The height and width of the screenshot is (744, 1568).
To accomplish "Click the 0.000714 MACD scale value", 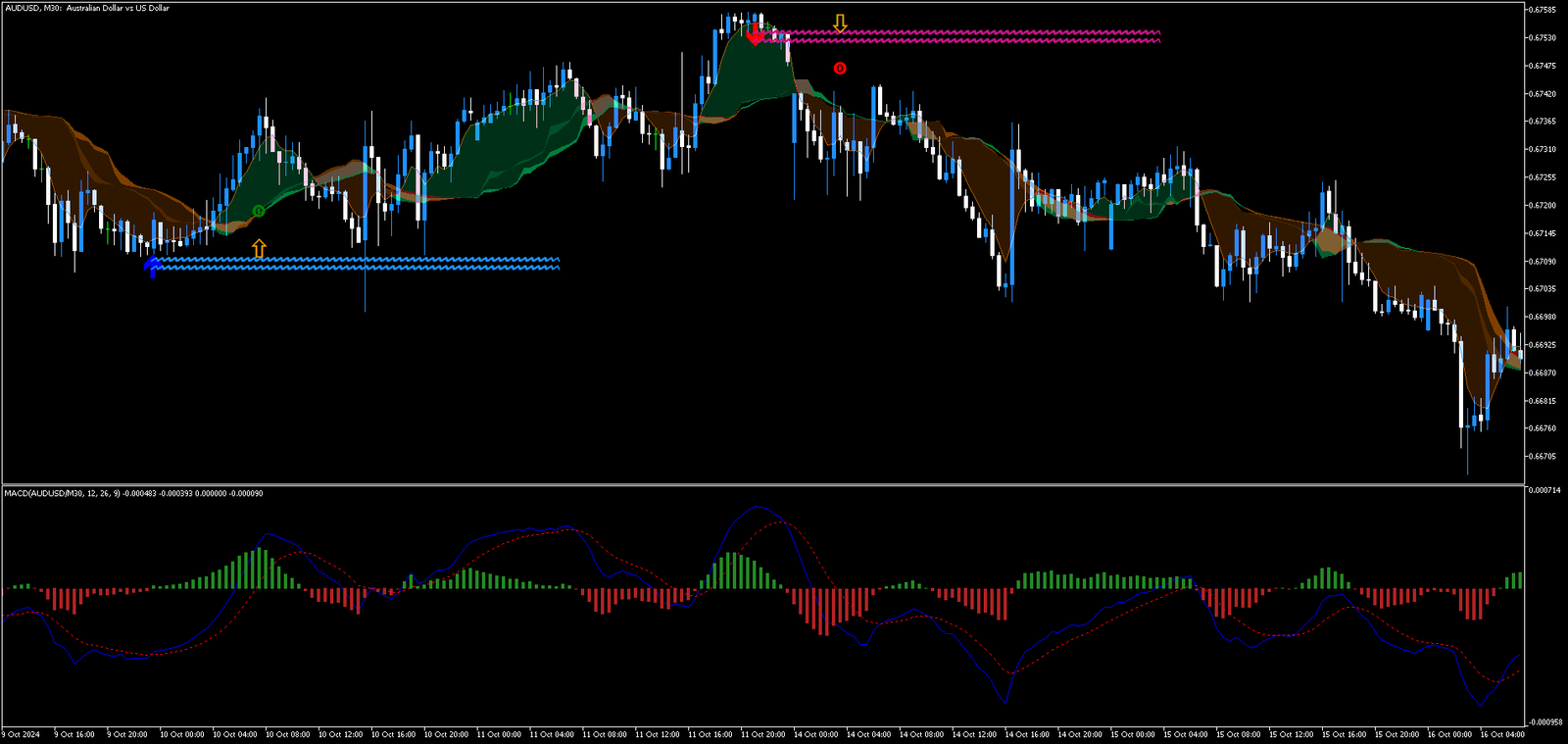I will point(1546,490).
